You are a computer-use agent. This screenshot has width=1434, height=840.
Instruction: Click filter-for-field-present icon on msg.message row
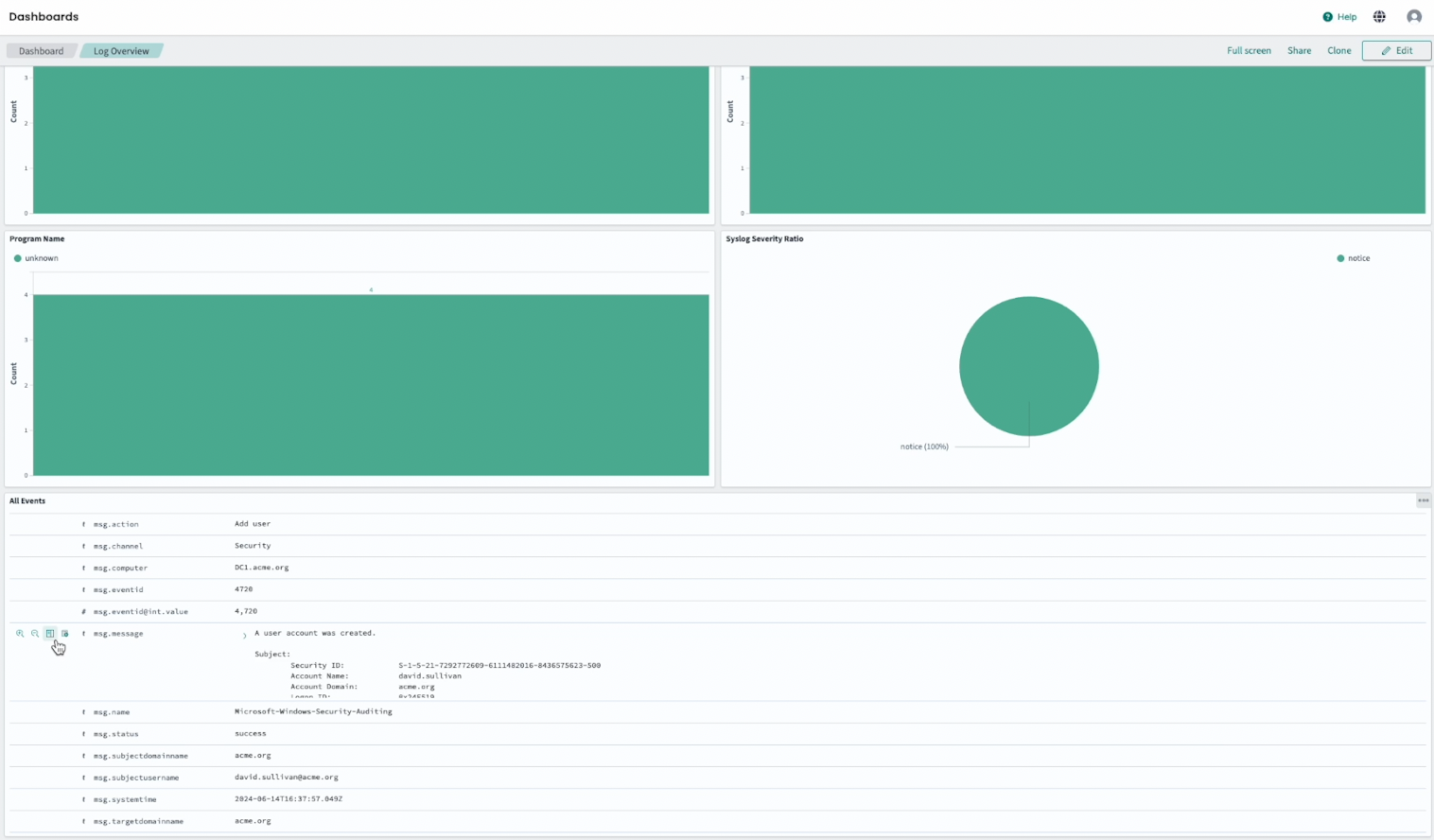(x=65, y=634)
